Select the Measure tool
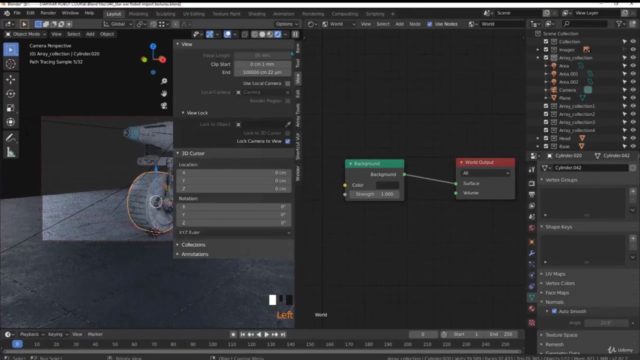 click(11, 152)
